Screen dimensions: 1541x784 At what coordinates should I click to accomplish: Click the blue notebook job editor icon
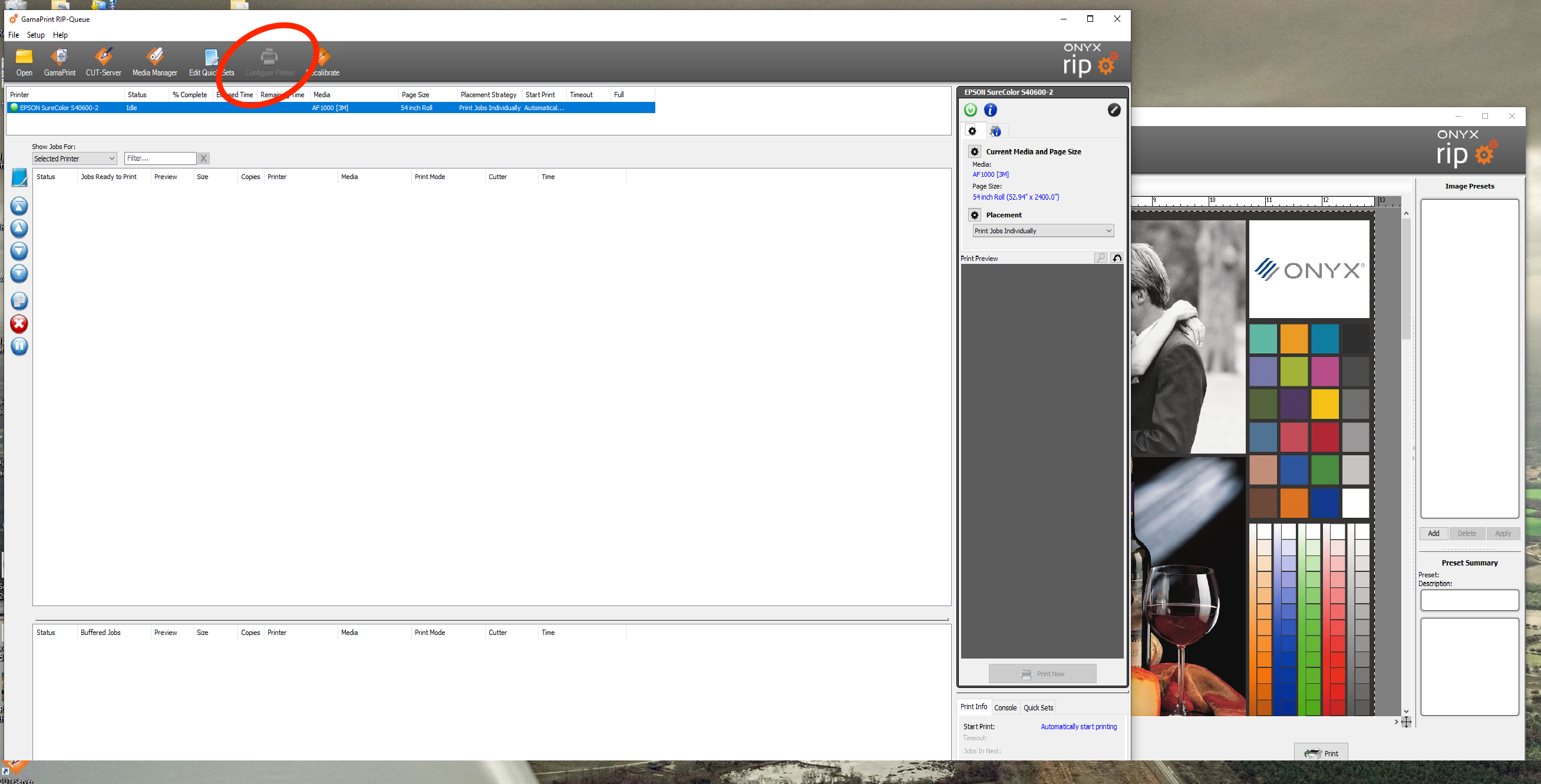pos(19,178)
